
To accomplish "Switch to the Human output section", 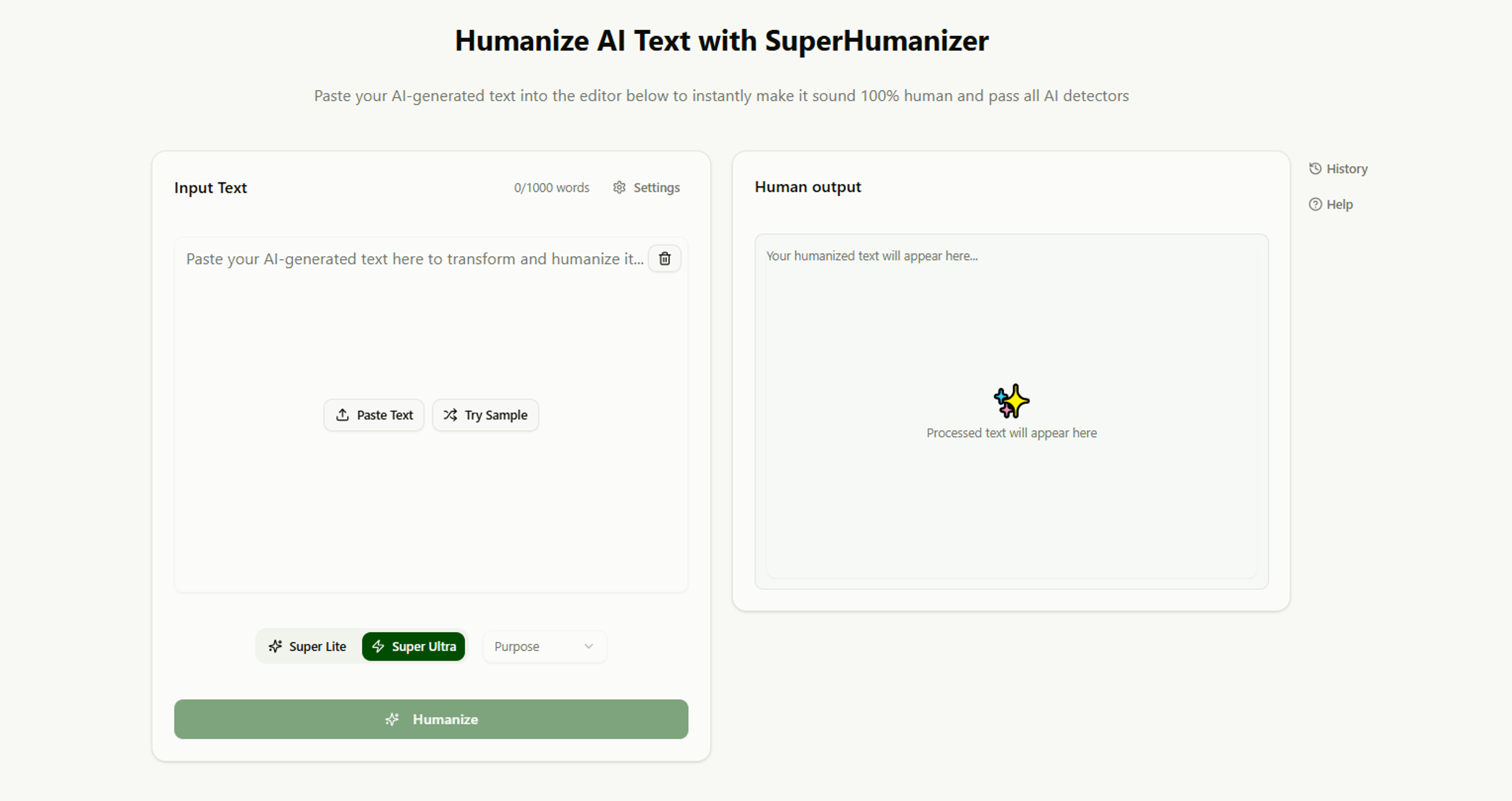I will (808, 187).
